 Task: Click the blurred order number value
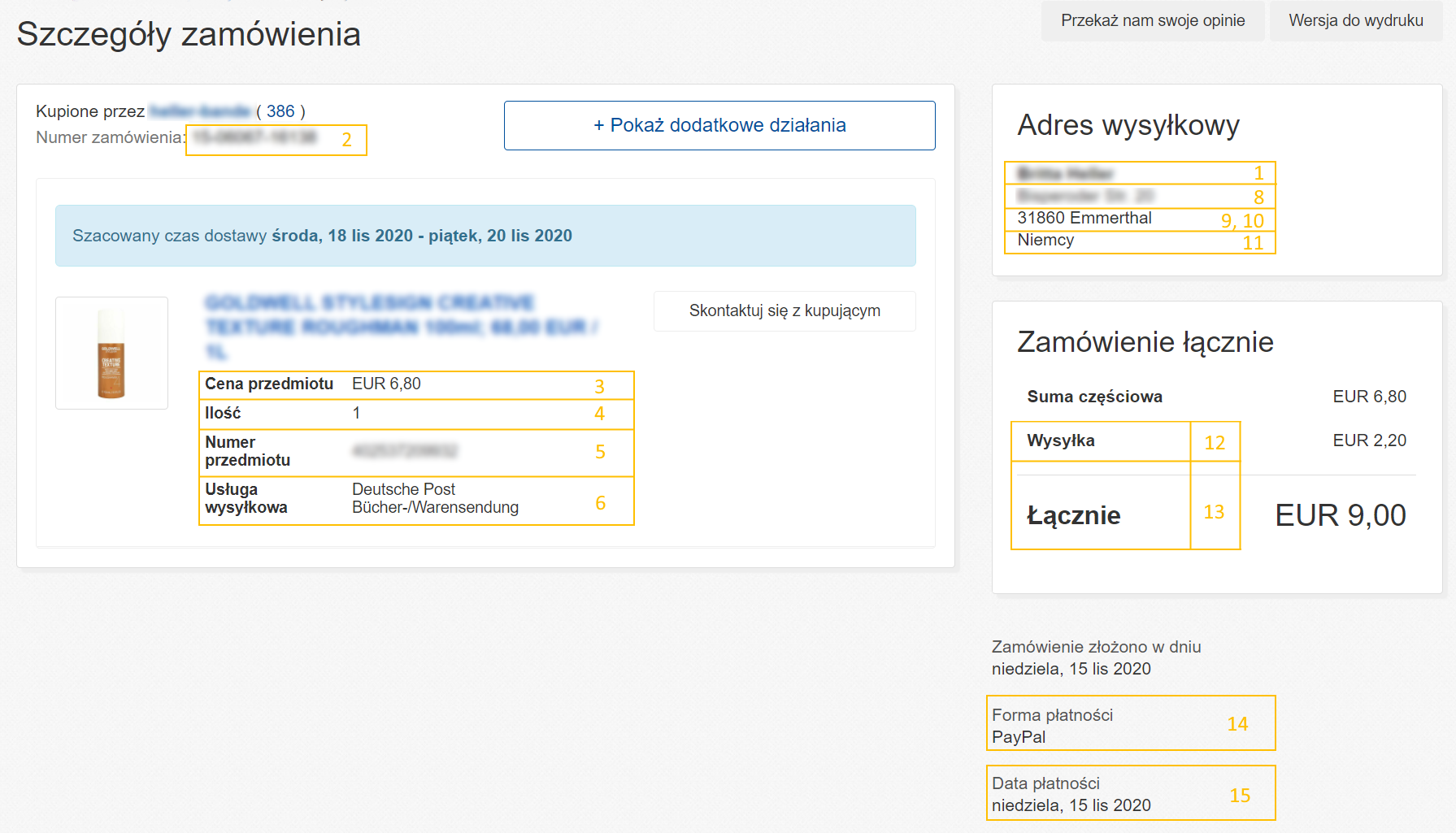254,137
